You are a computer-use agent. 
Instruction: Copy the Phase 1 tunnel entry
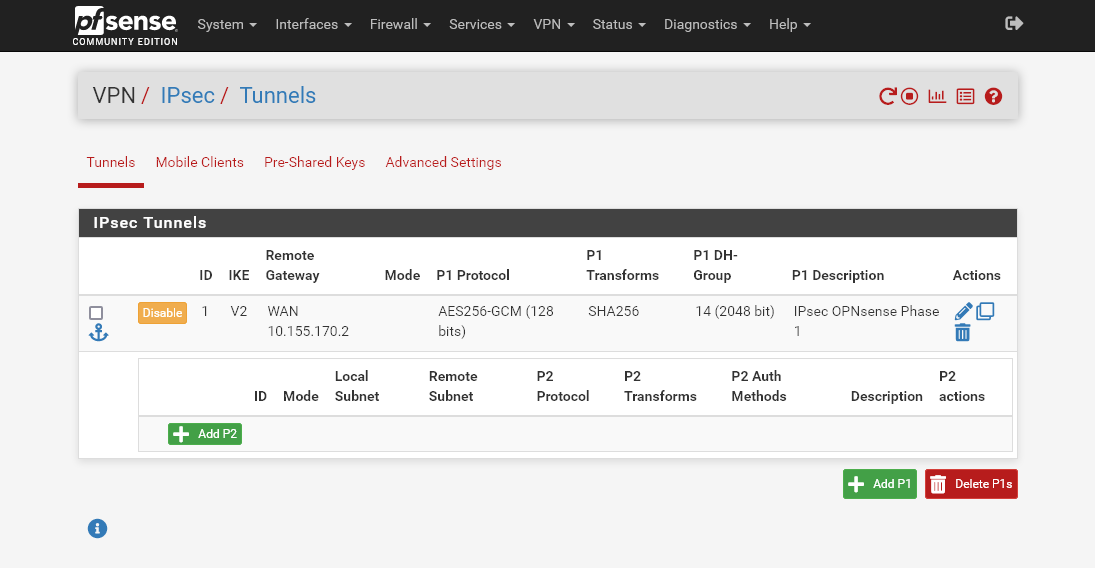[x=985, y=311]
